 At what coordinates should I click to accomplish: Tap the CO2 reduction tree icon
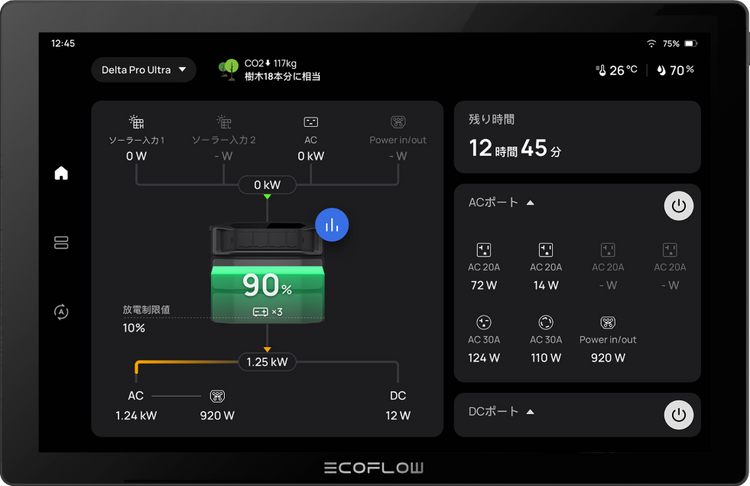point(228,69)
